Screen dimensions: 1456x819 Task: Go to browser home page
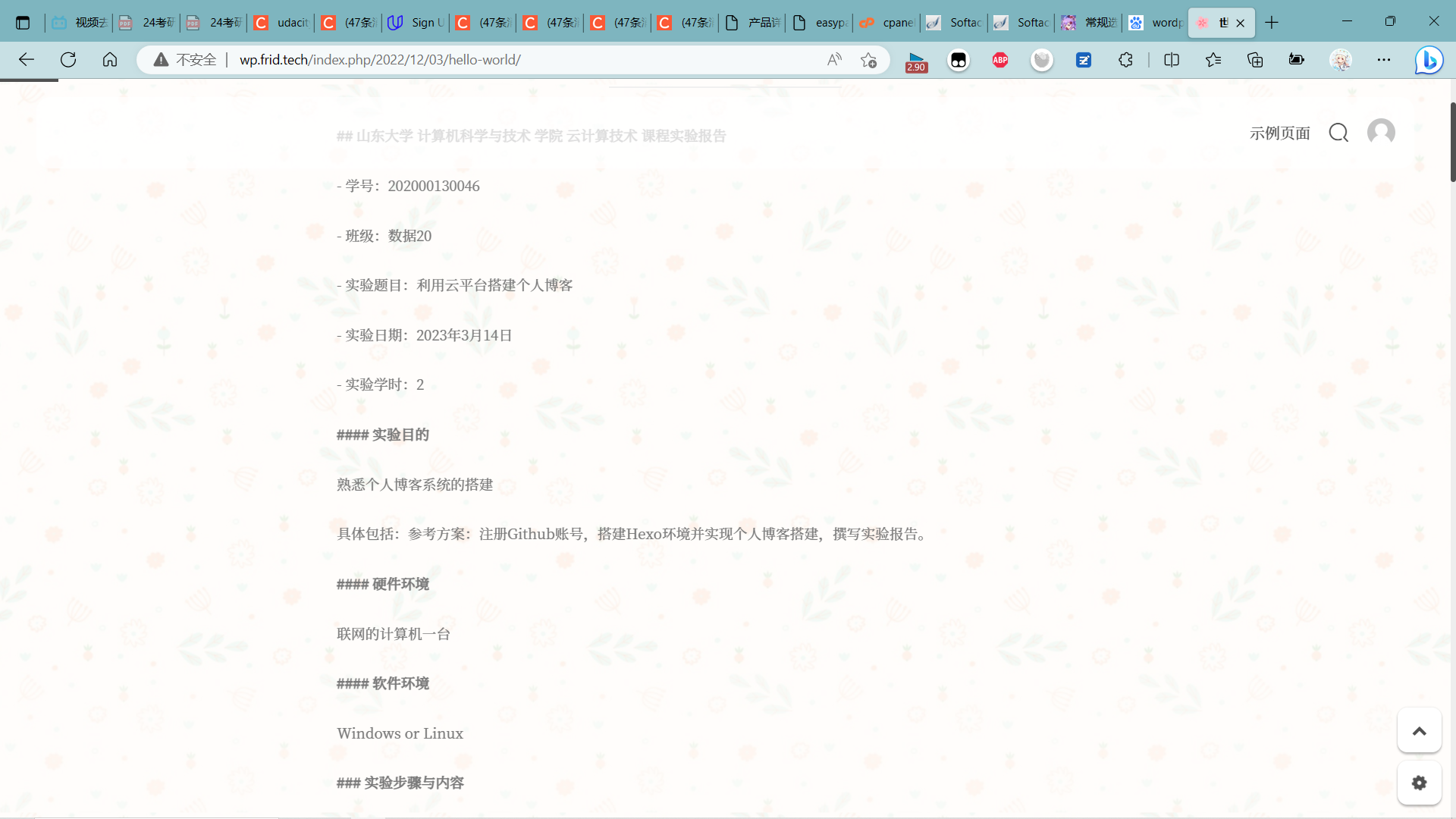coord(110,60)
